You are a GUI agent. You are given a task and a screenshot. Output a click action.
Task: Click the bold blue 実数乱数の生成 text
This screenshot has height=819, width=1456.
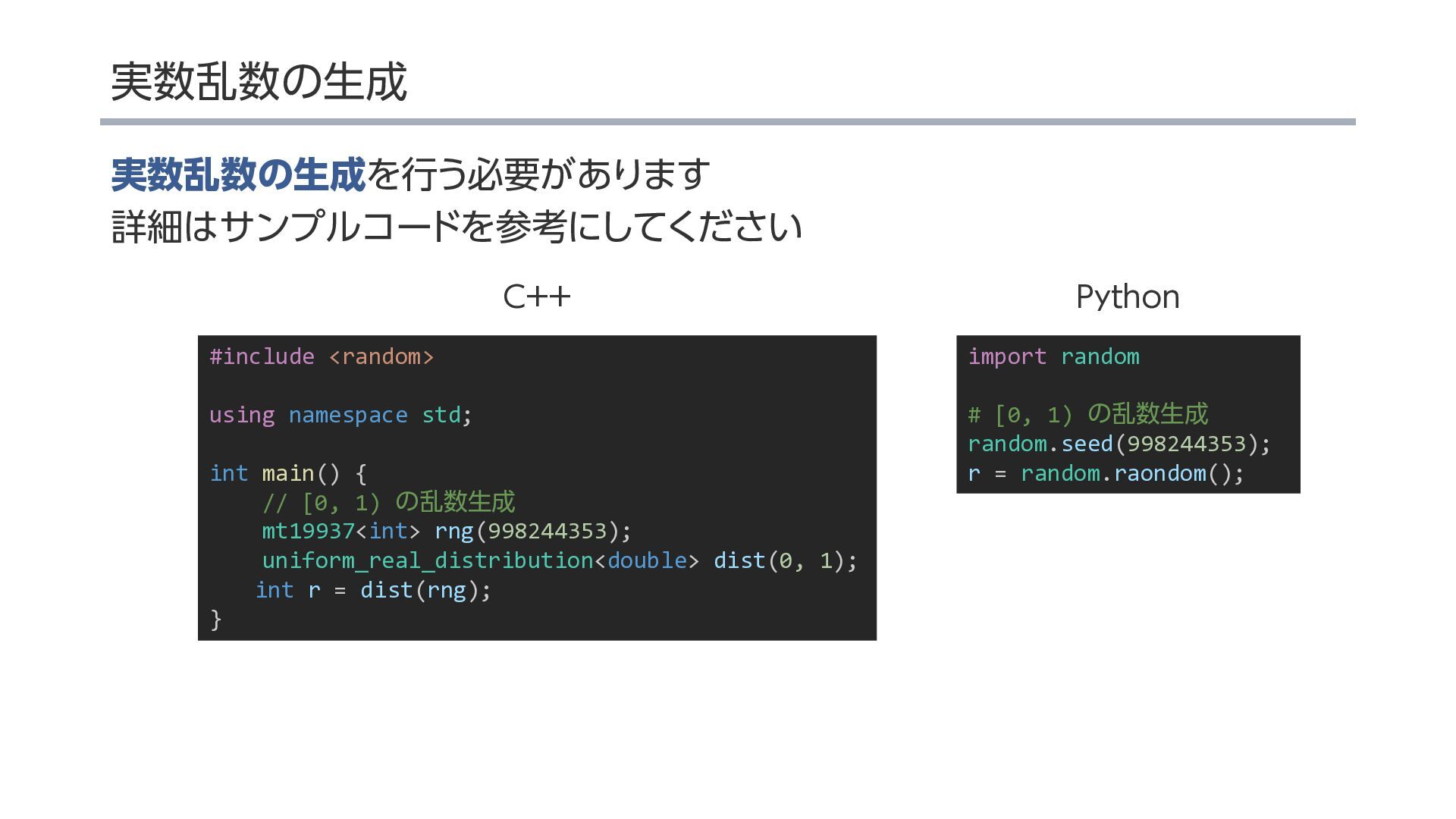238,174
